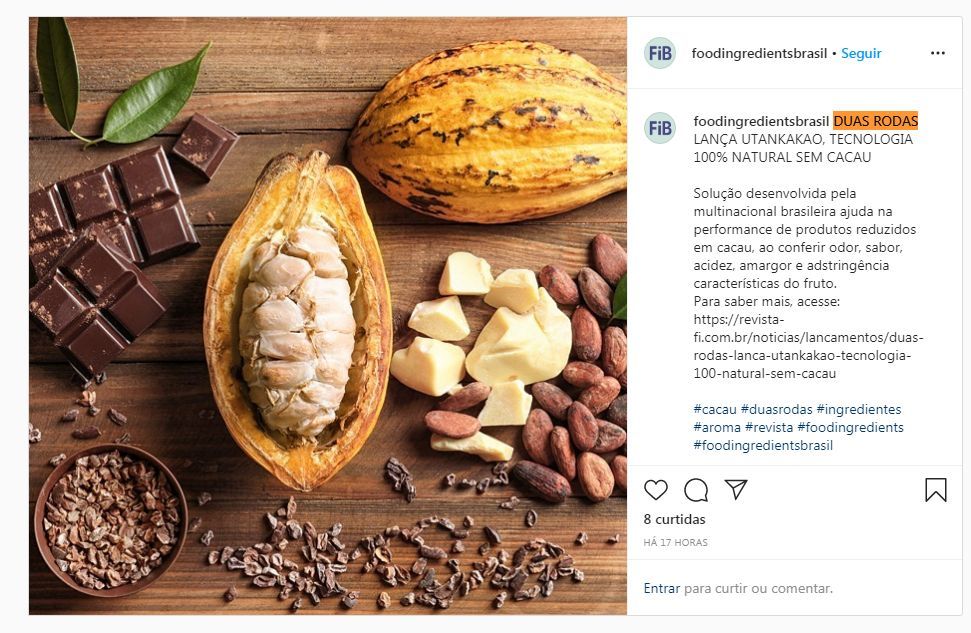
Task: Open the three-dot more options menu
Action: point(938,53)
